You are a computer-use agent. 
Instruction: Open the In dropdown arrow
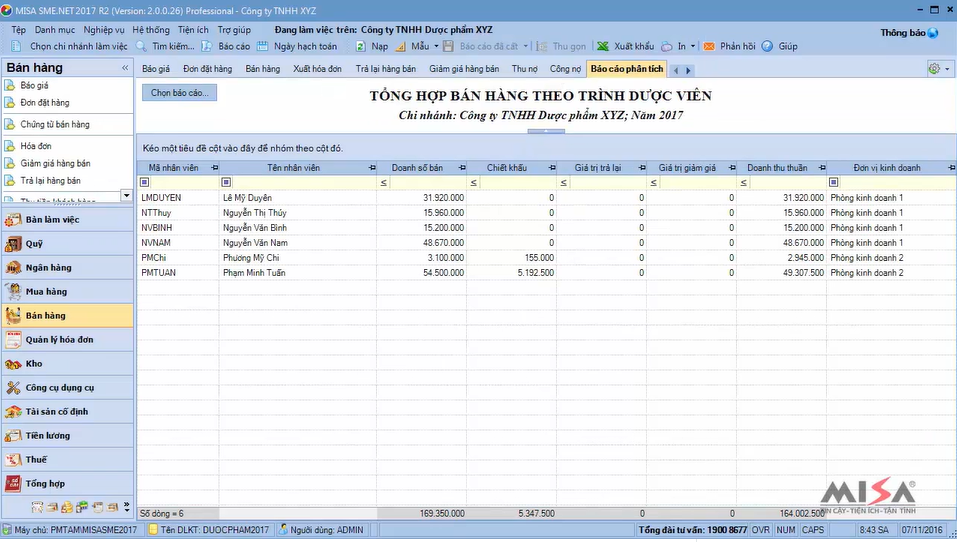[x=693, y=46]
